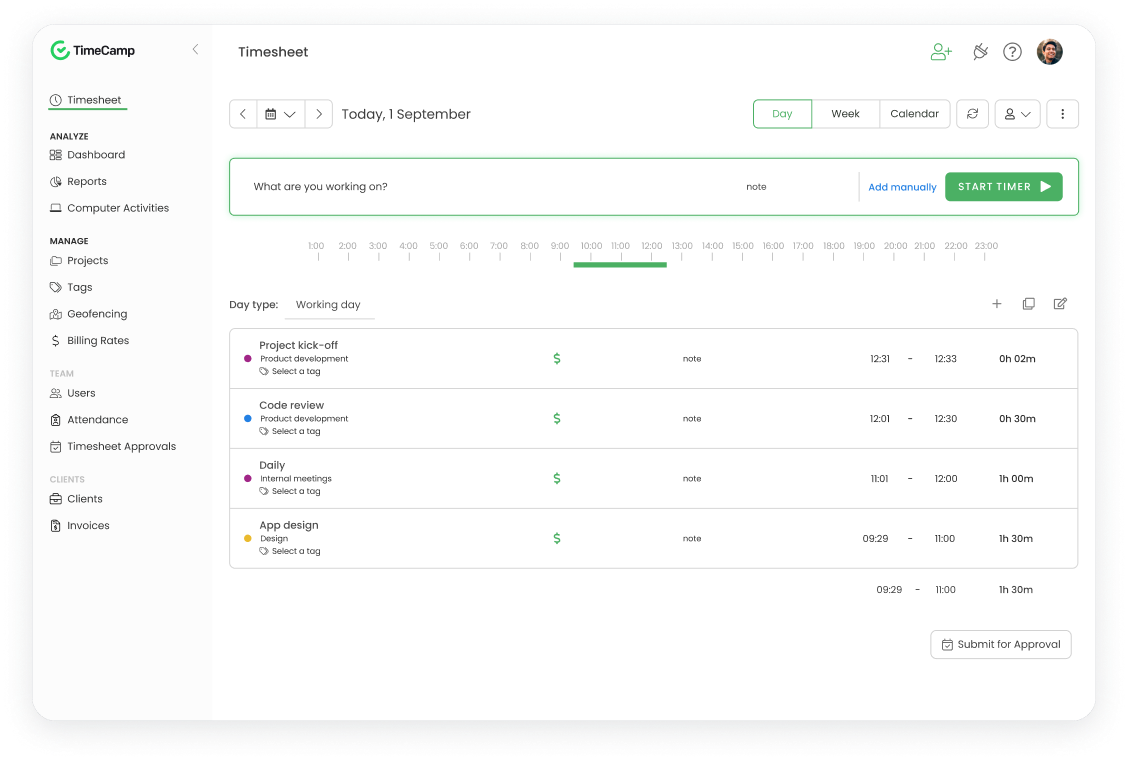The width and height of the screenshot is (1128, 761).
Task: Select the Dashboard sidebar icon
Action: point(56,154)
